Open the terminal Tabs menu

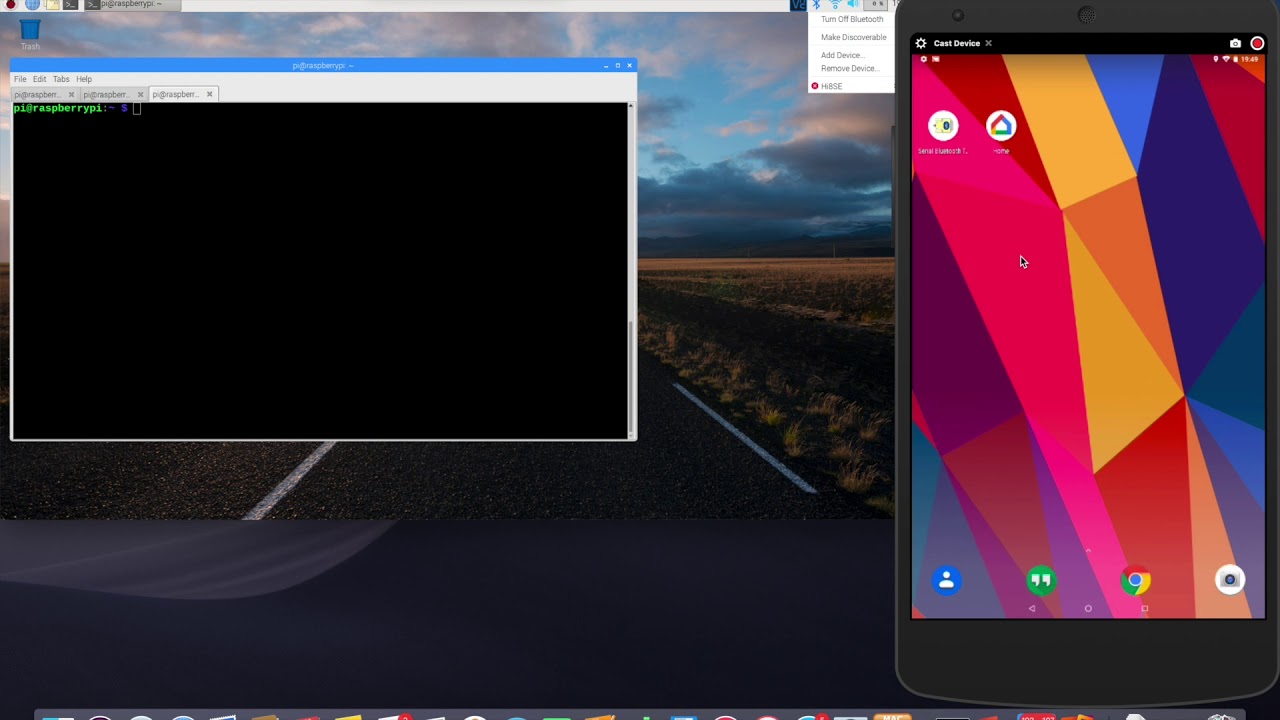click(x=61, y=79)
